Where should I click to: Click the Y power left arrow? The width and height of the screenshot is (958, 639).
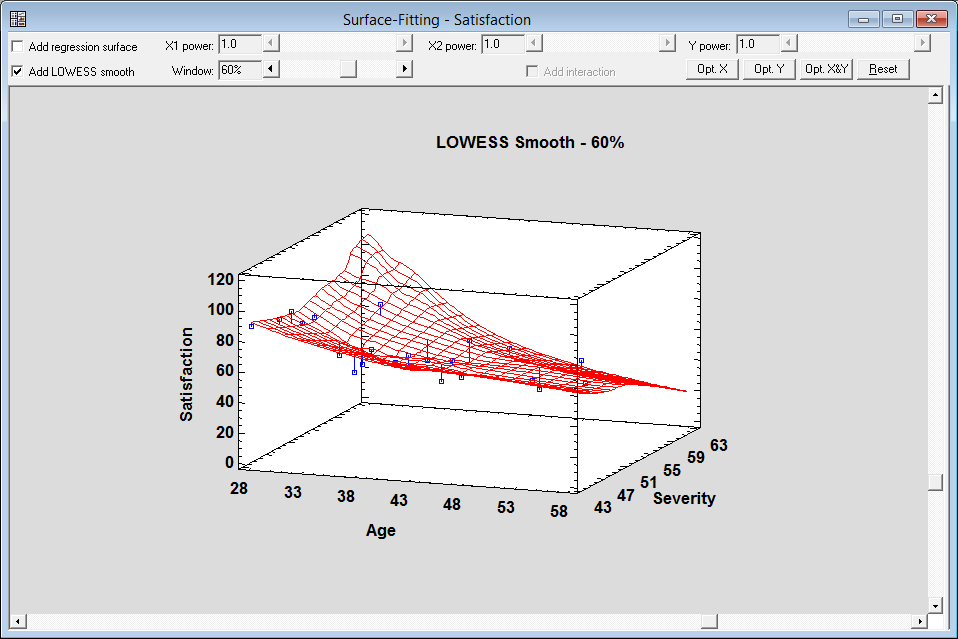[x=789, y=44]
